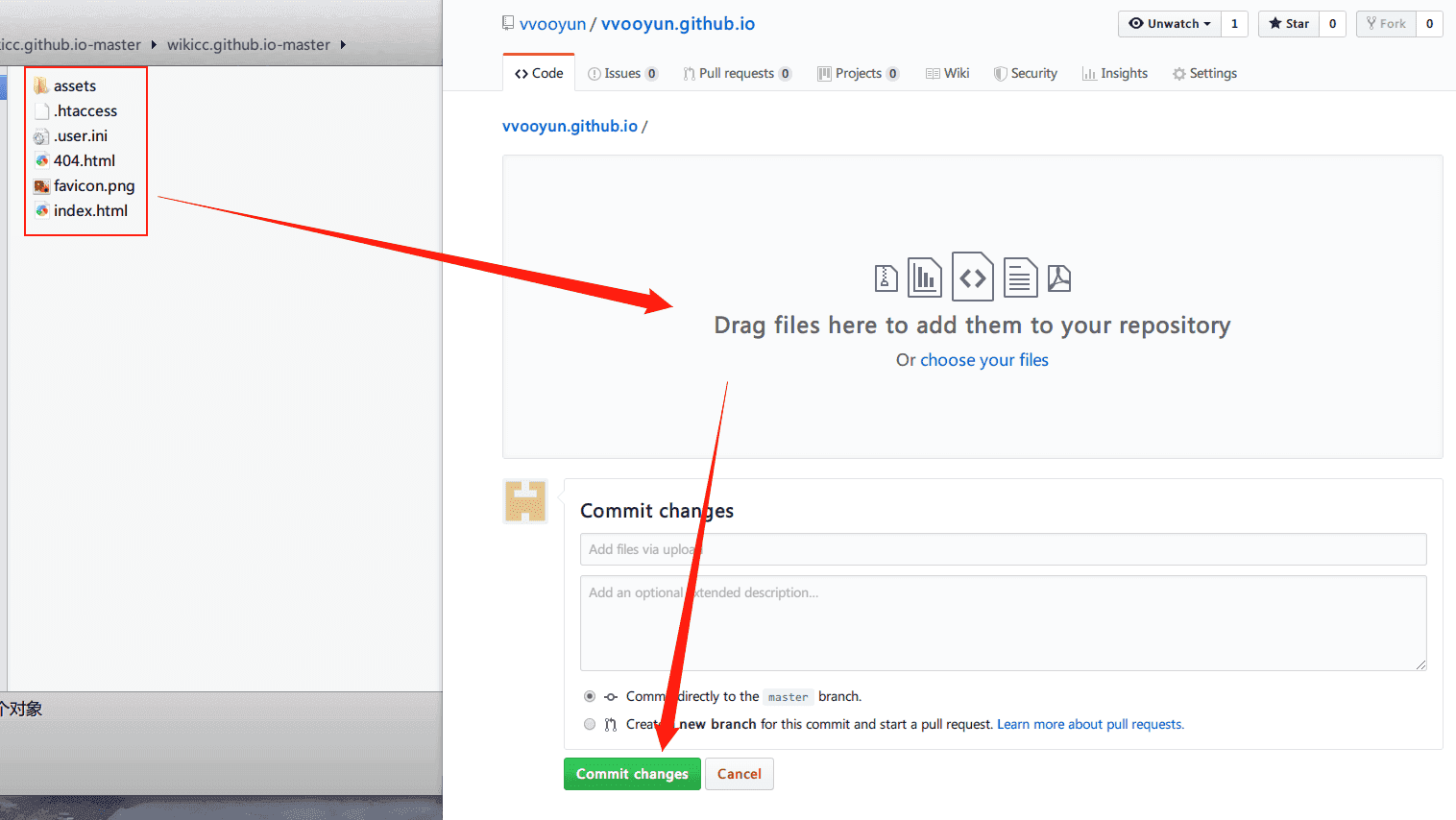The image size is (1456, 820).
Task: Click the repository book icon beside vvooyun
Action: [x=508, y=23]
